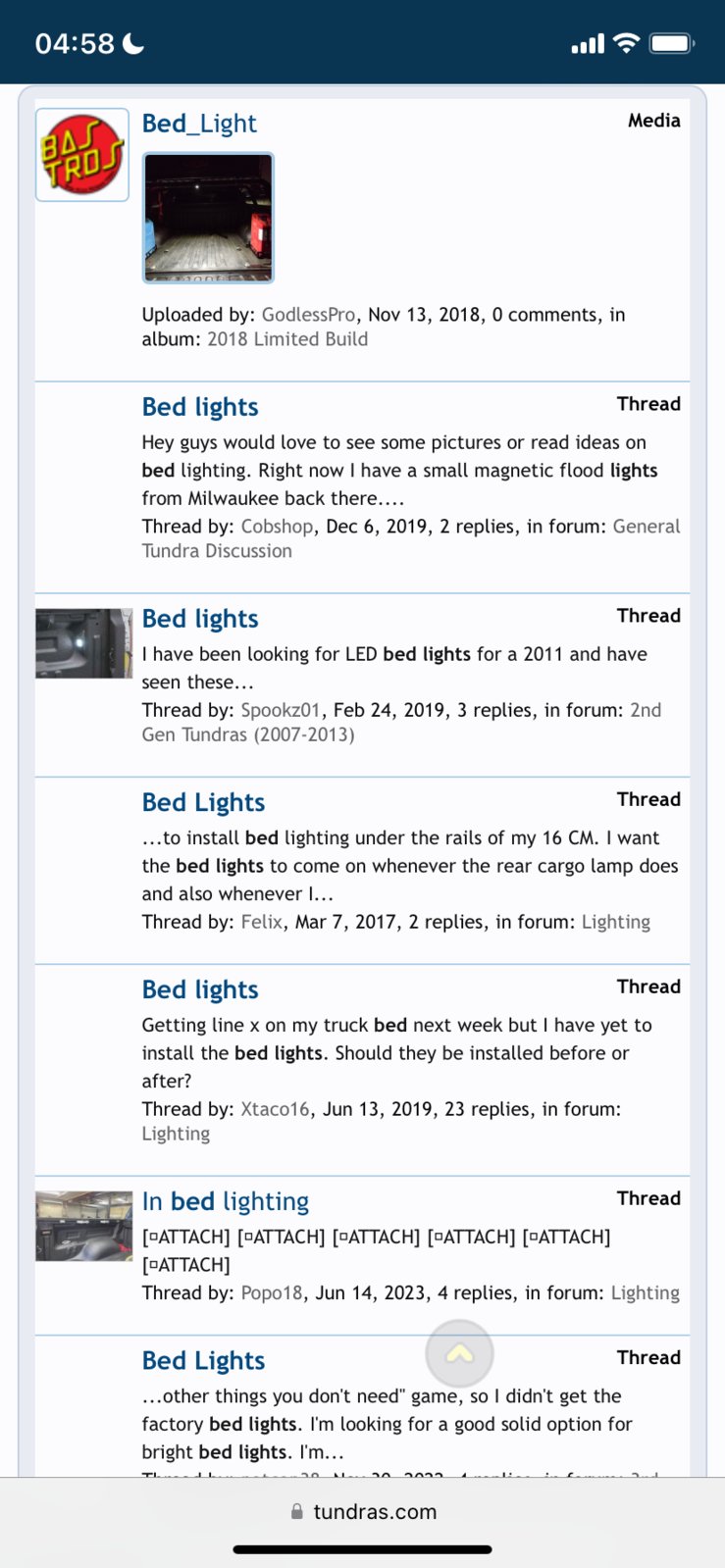Go to 2nd Gen Tundras forum
Screen dimensions: 725x1568
[x=401, y=722]
